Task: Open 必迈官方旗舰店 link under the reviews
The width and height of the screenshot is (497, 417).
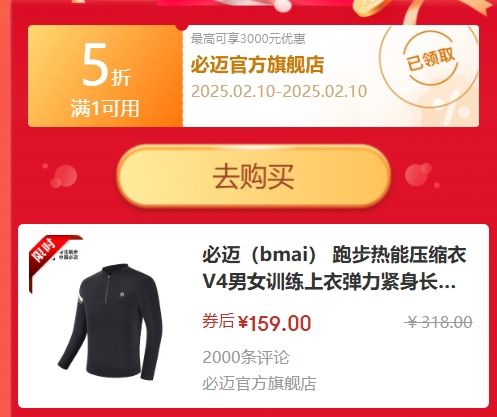Action: (x=259, y=384)
